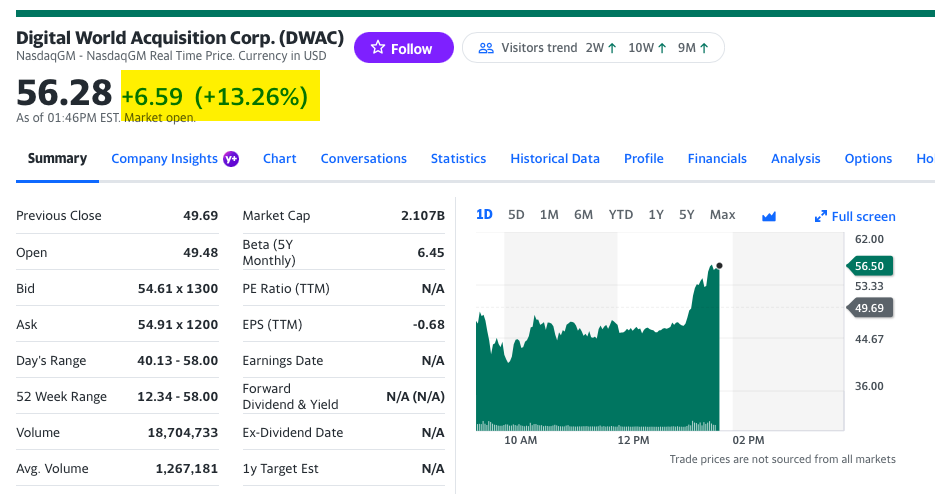Switch to the Profile tab
The width and height of the screenshot is (935, 494).
644,159
